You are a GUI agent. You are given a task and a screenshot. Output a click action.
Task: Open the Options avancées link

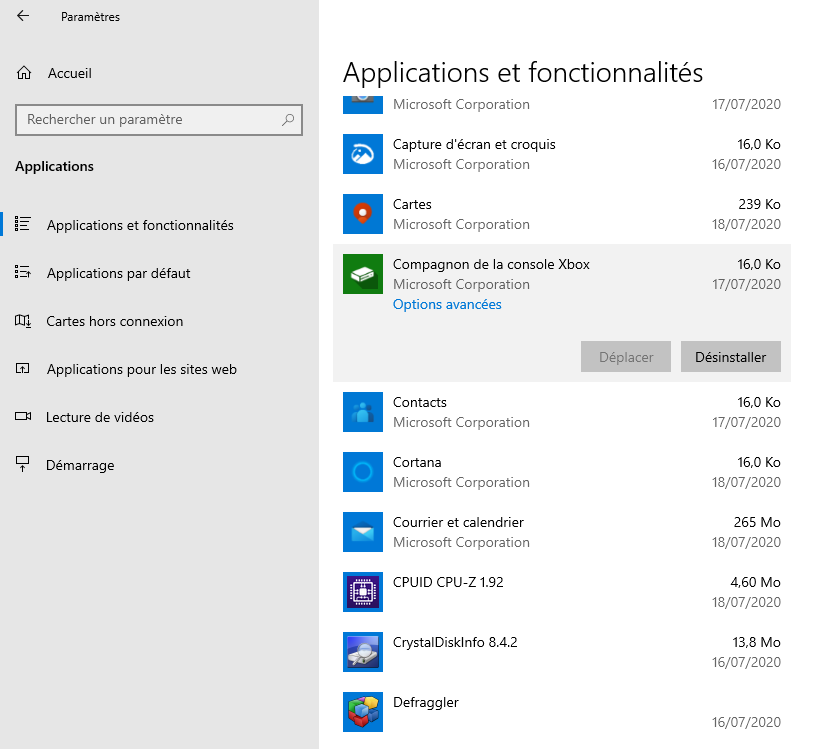(447, 304)
